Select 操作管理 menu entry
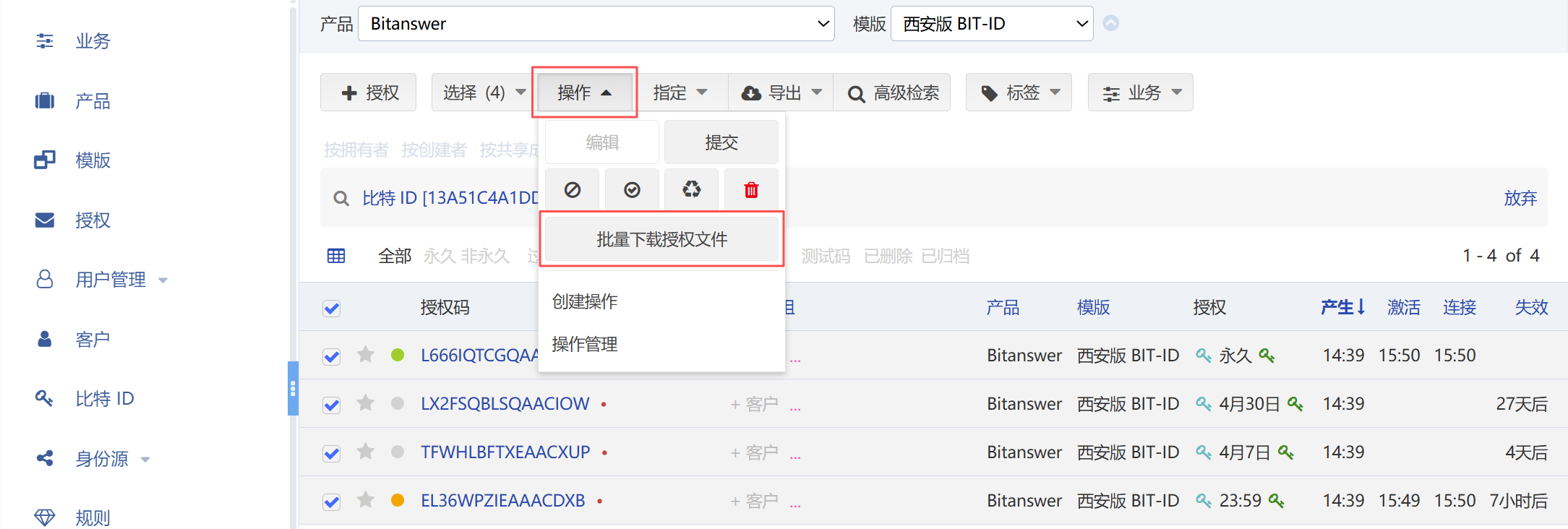The height and width of the screenshot is (529, 1568). 585,344
